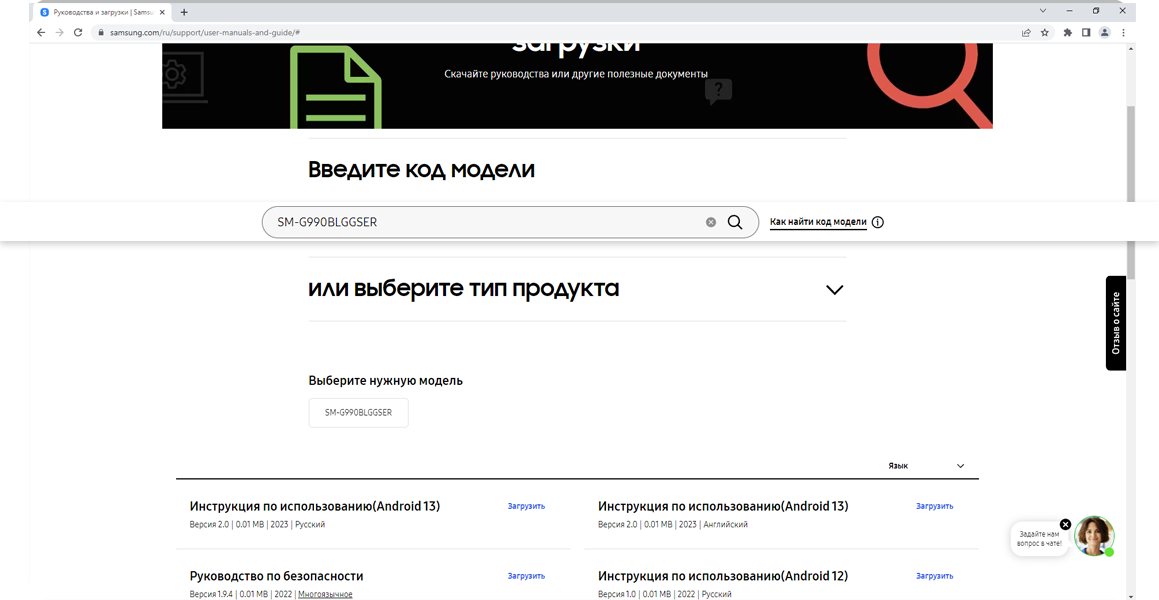1159x600 pixels.
Task: Click the 'Как найти код модели' link
Action: coord(818,222)
